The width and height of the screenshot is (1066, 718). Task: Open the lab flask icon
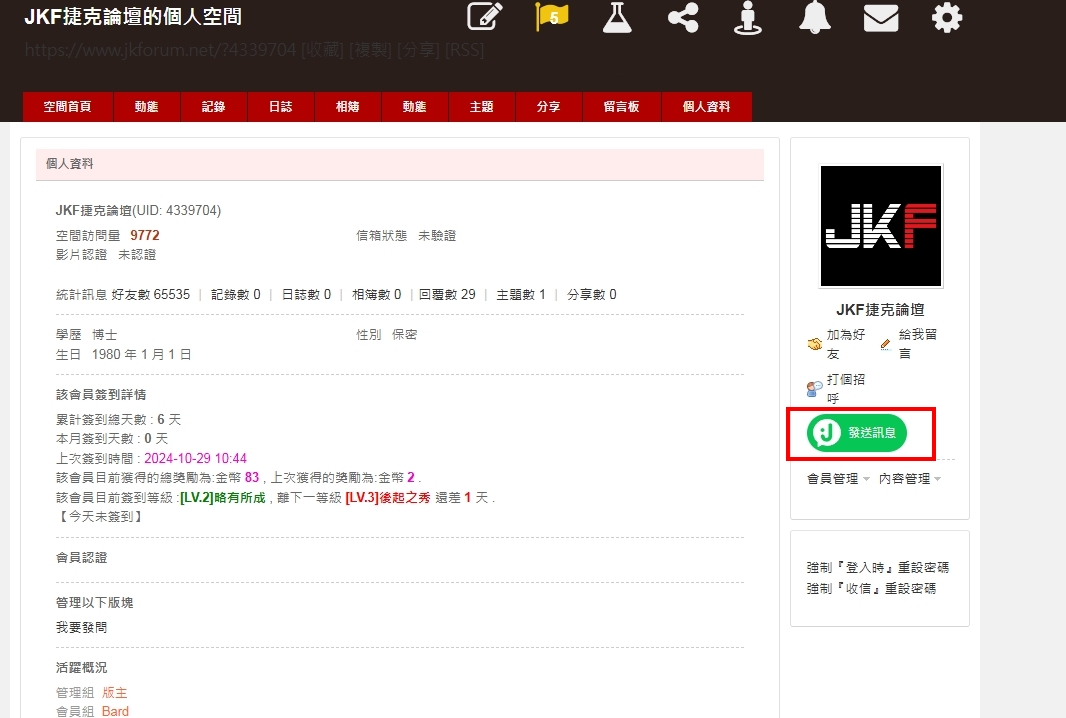click(617, 17)
